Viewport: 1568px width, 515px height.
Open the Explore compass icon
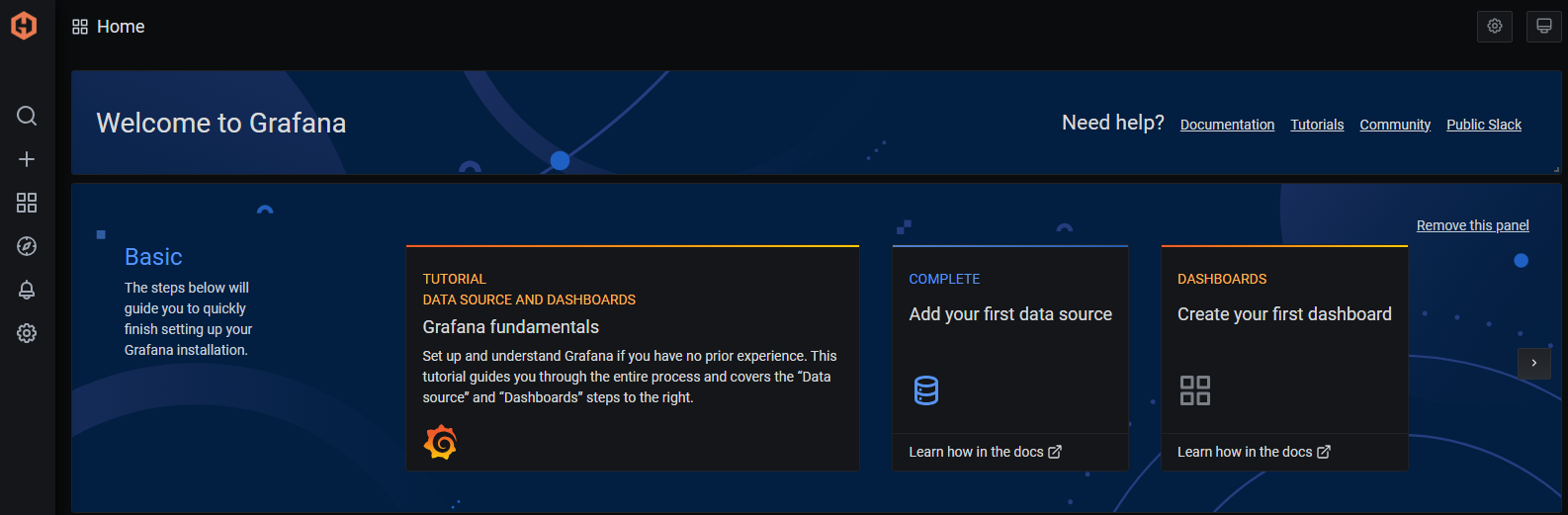[27, 246]
